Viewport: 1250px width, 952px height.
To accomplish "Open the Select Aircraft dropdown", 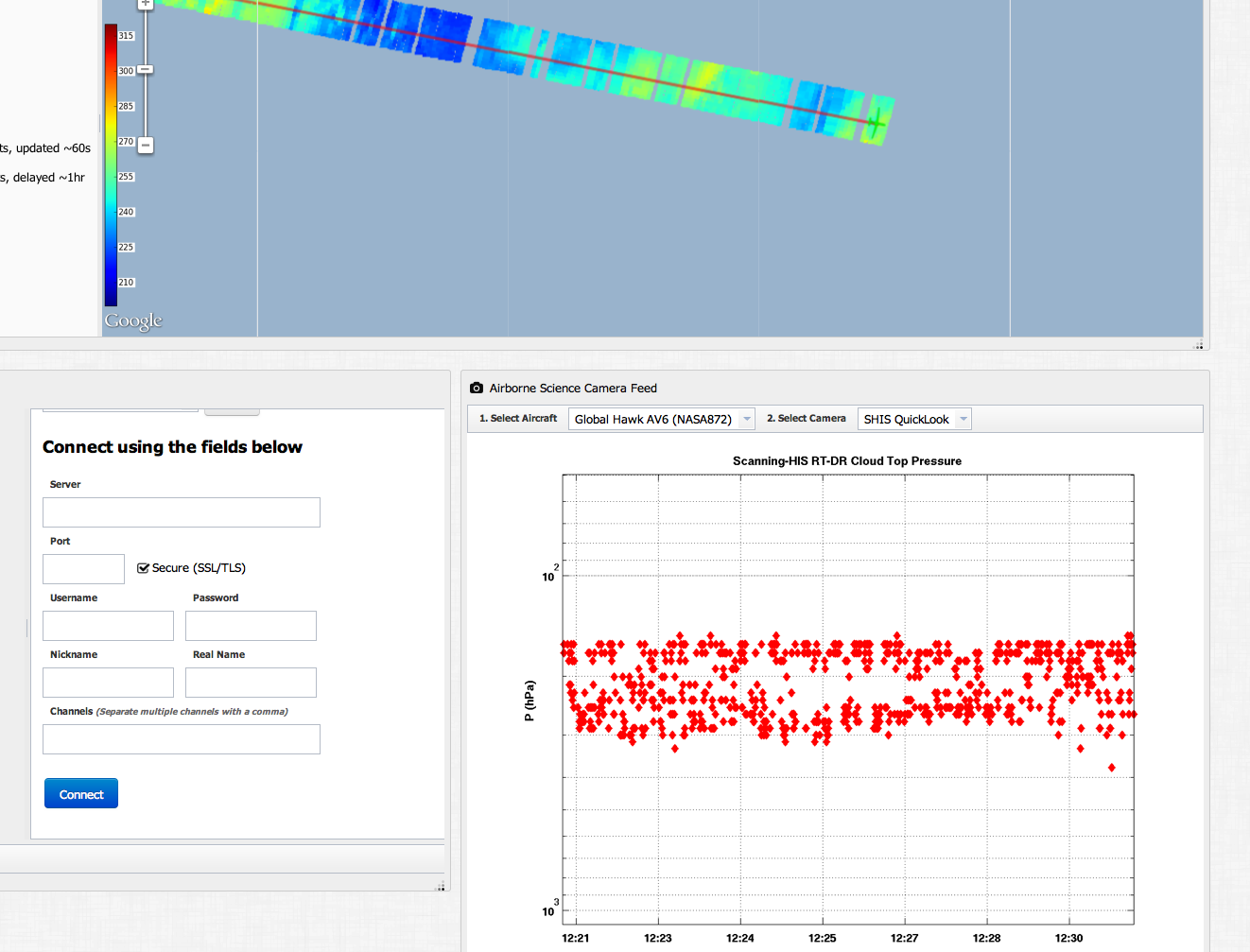I will click(661, 419).
